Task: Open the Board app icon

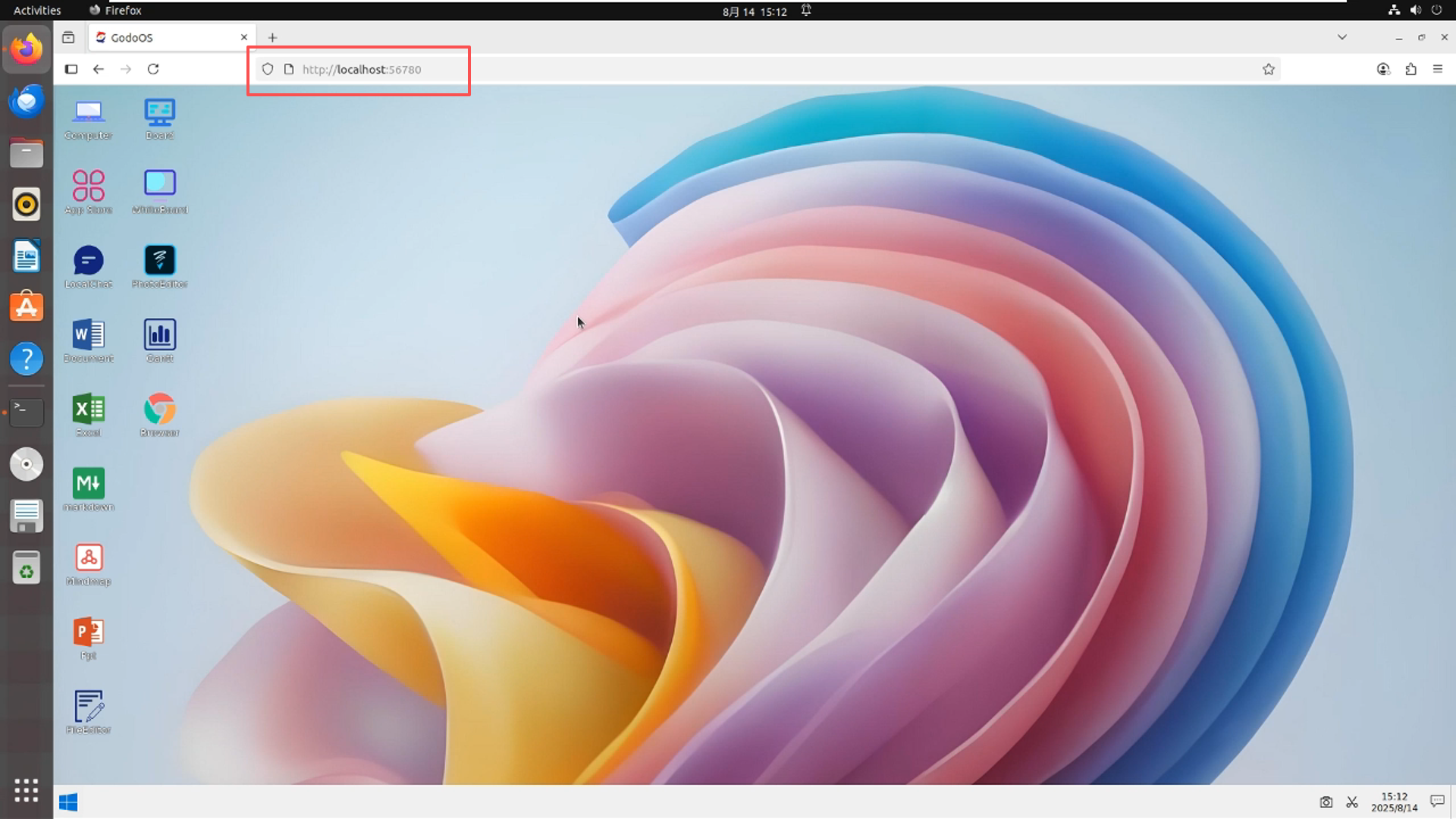Action: (x=159, y=119)
